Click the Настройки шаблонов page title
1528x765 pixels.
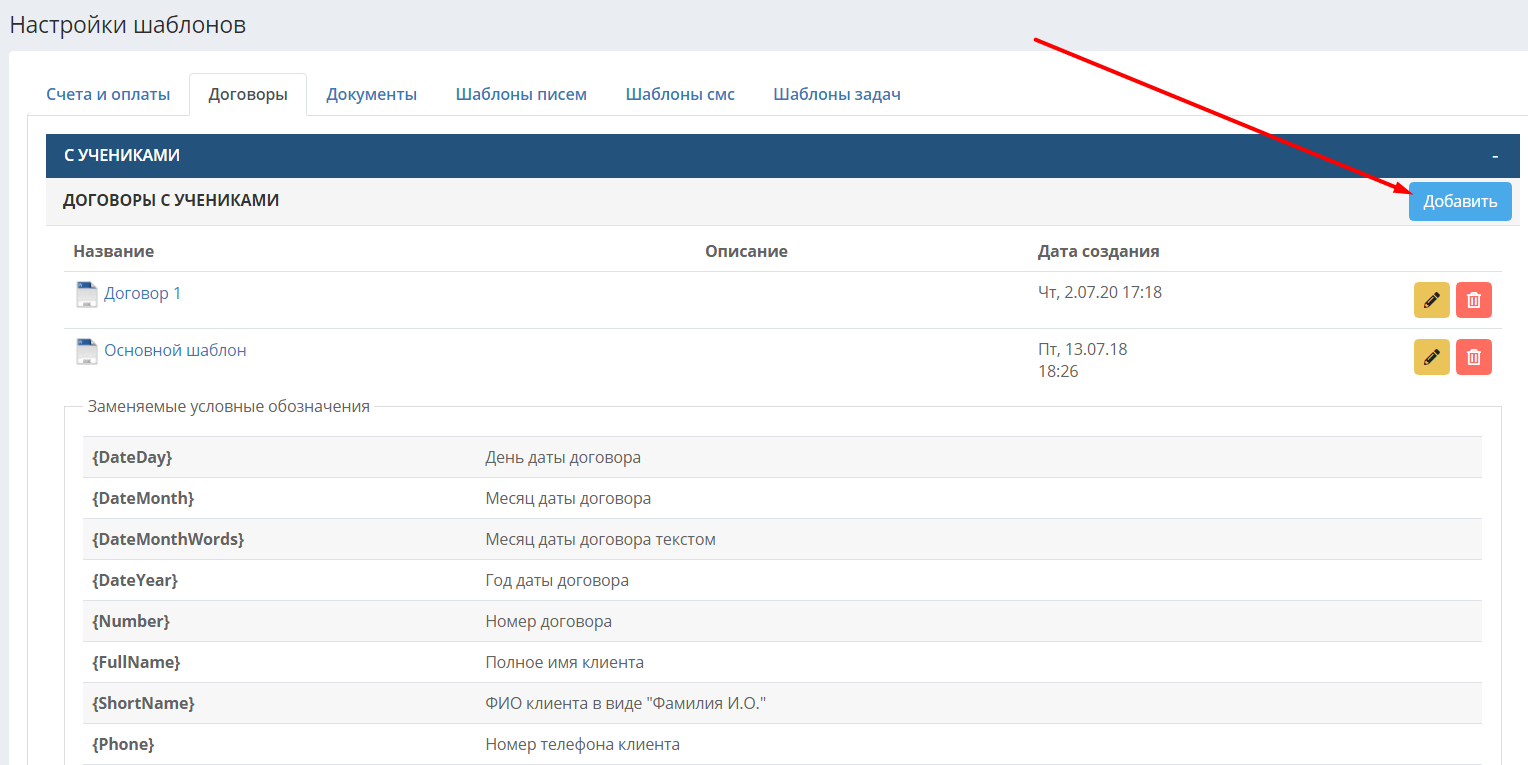[128, 25]
